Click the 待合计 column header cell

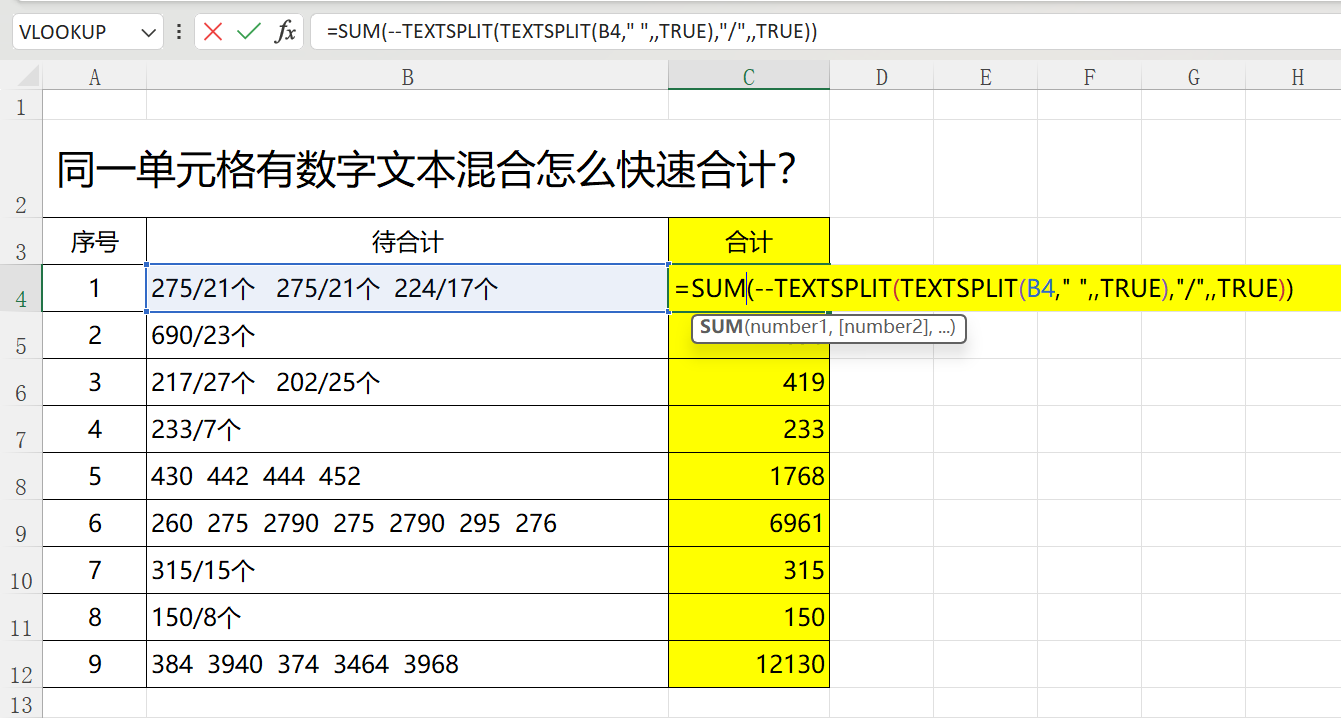pos(407,242)
